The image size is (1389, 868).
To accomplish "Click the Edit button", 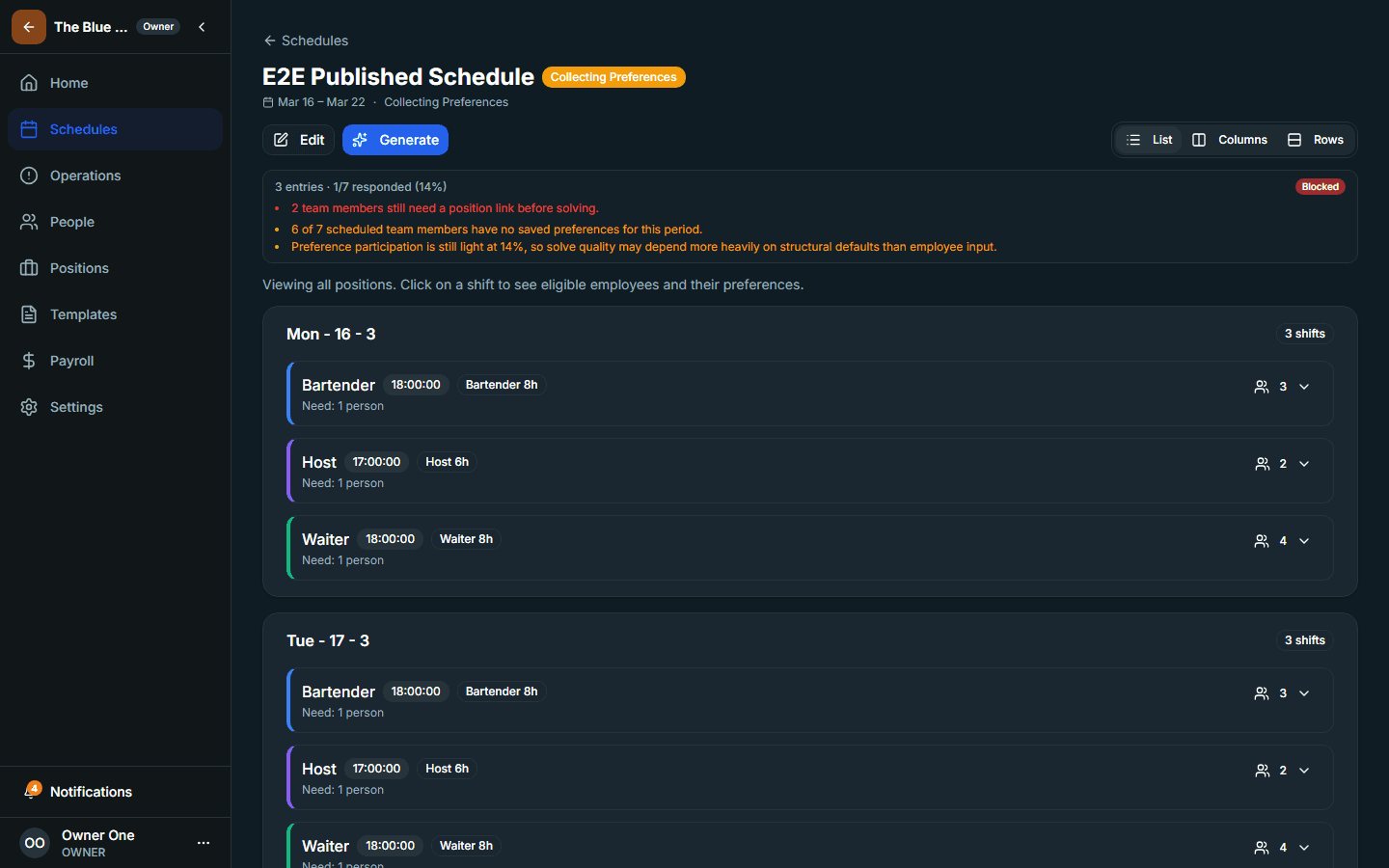I will point(299,140).
